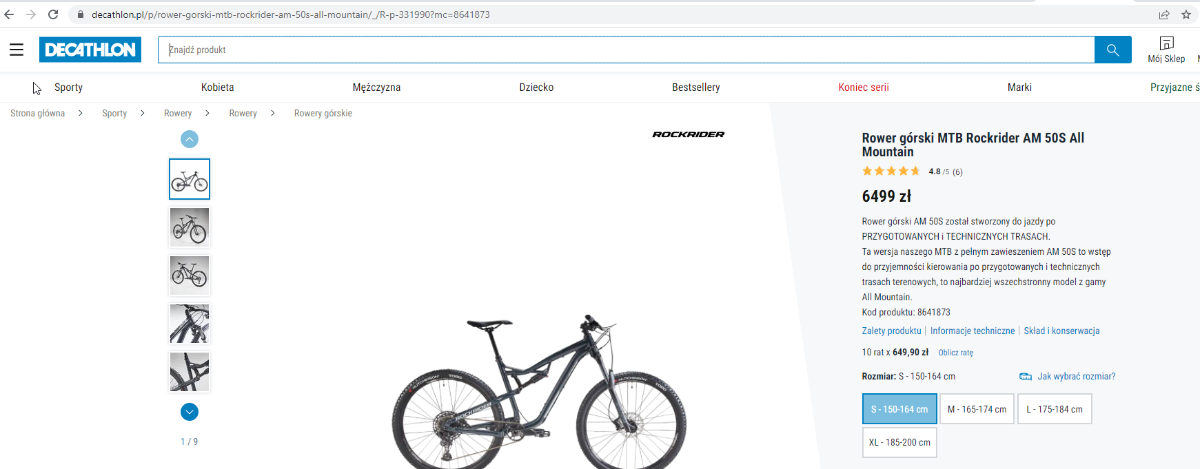Click browser back arrow

pyautogui.click(x=11, y=15)
